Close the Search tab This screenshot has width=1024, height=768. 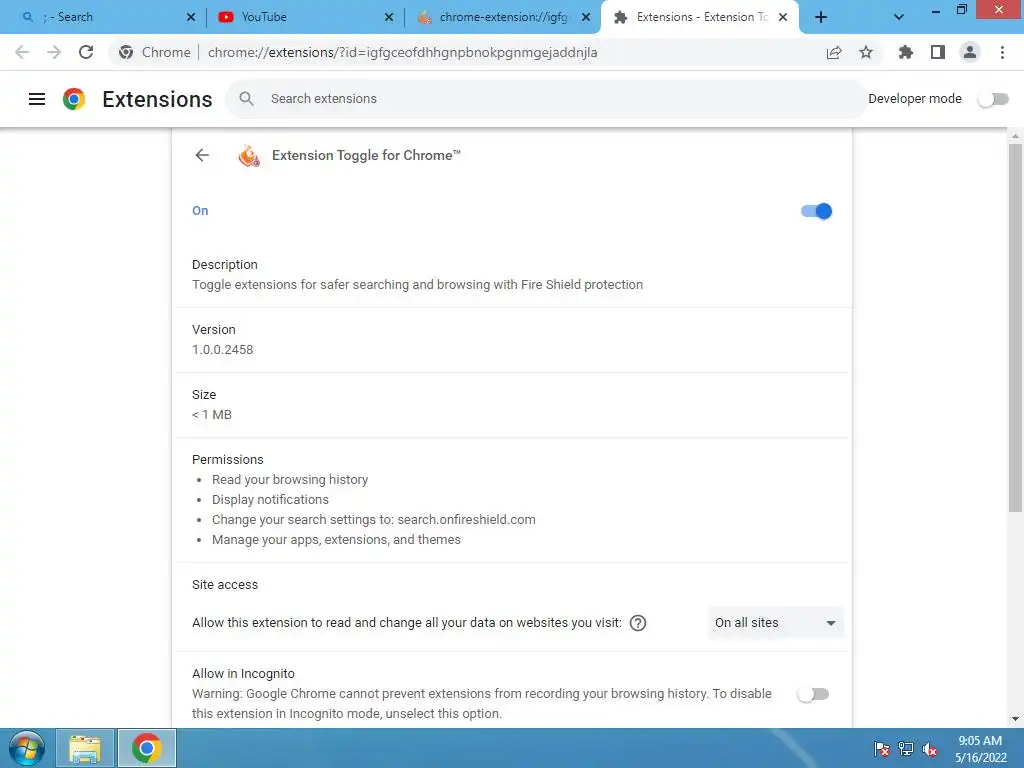point(191,17)
